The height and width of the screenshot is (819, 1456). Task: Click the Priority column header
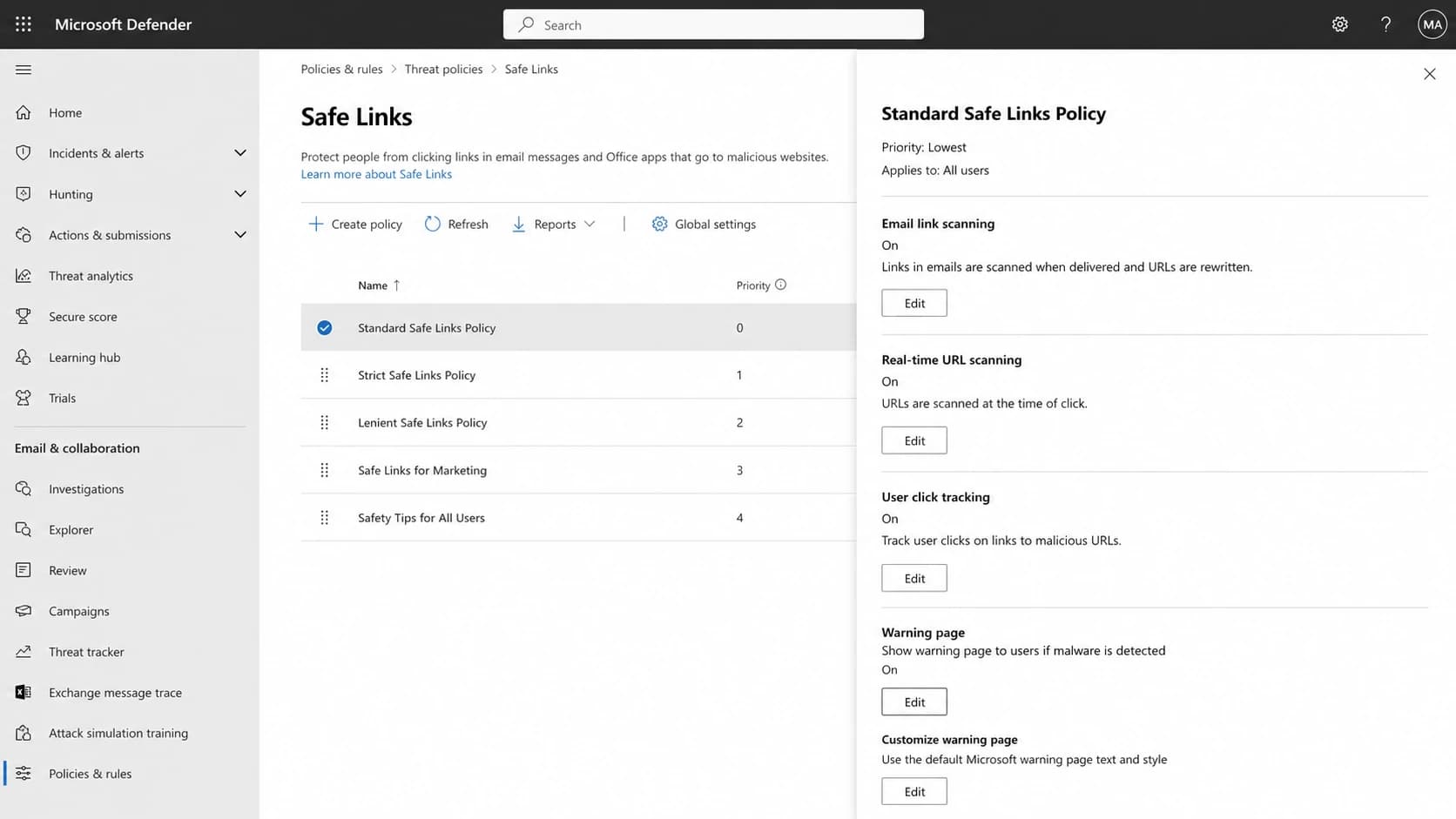[x=753, y=285]
